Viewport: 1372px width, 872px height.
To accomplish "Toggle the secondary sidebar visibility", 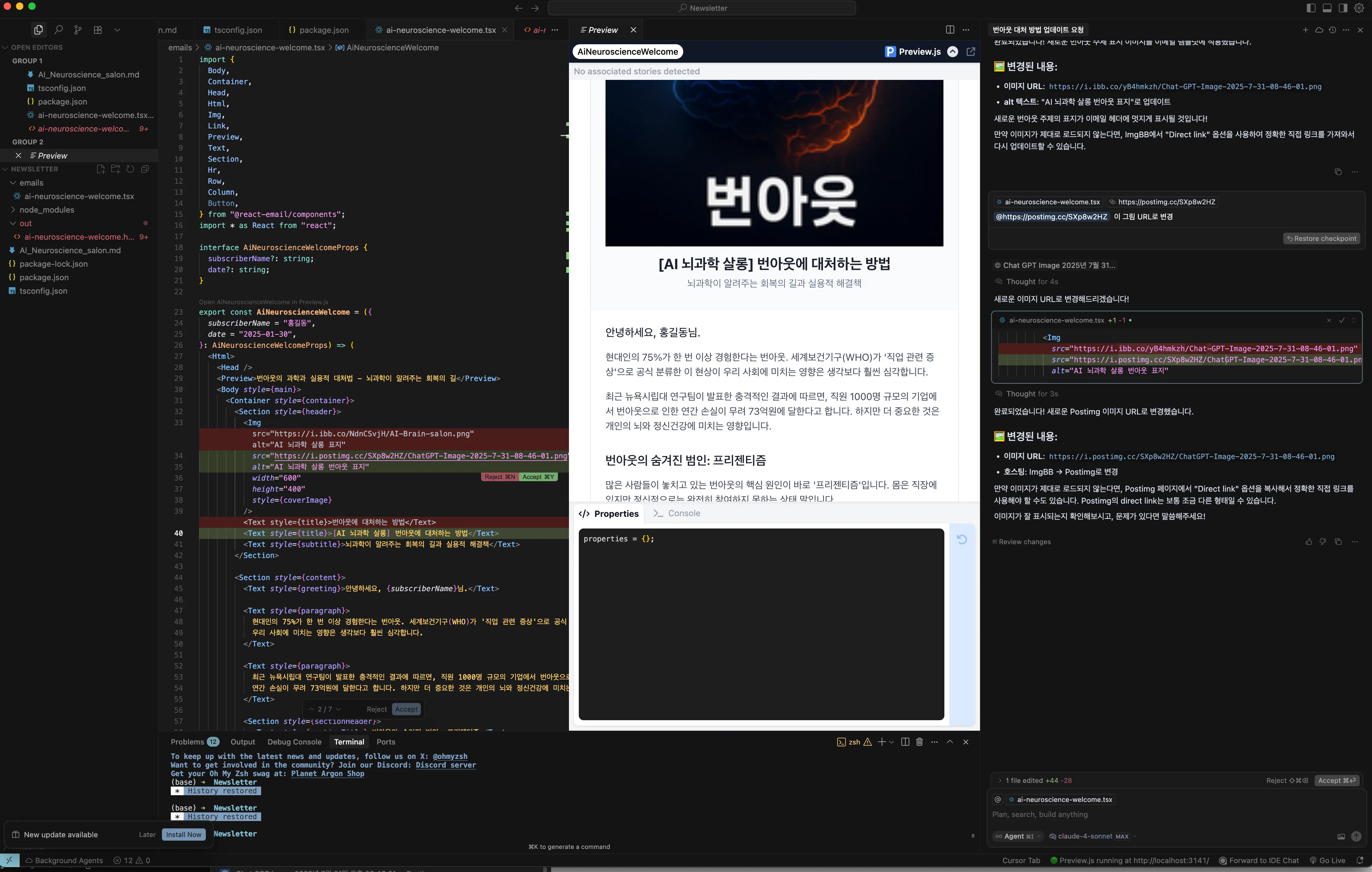I will coord(1343,7).
